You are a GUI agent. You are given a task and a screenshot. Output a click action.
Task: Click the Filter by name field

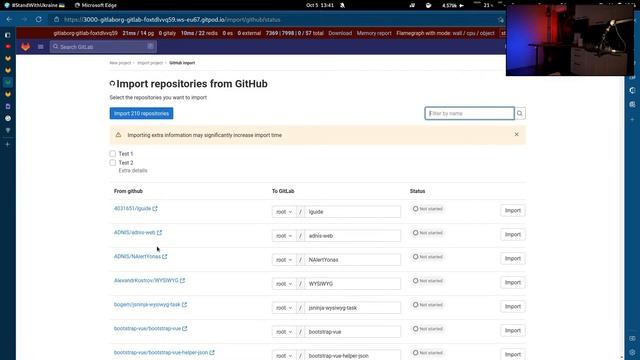coord(469,113)
